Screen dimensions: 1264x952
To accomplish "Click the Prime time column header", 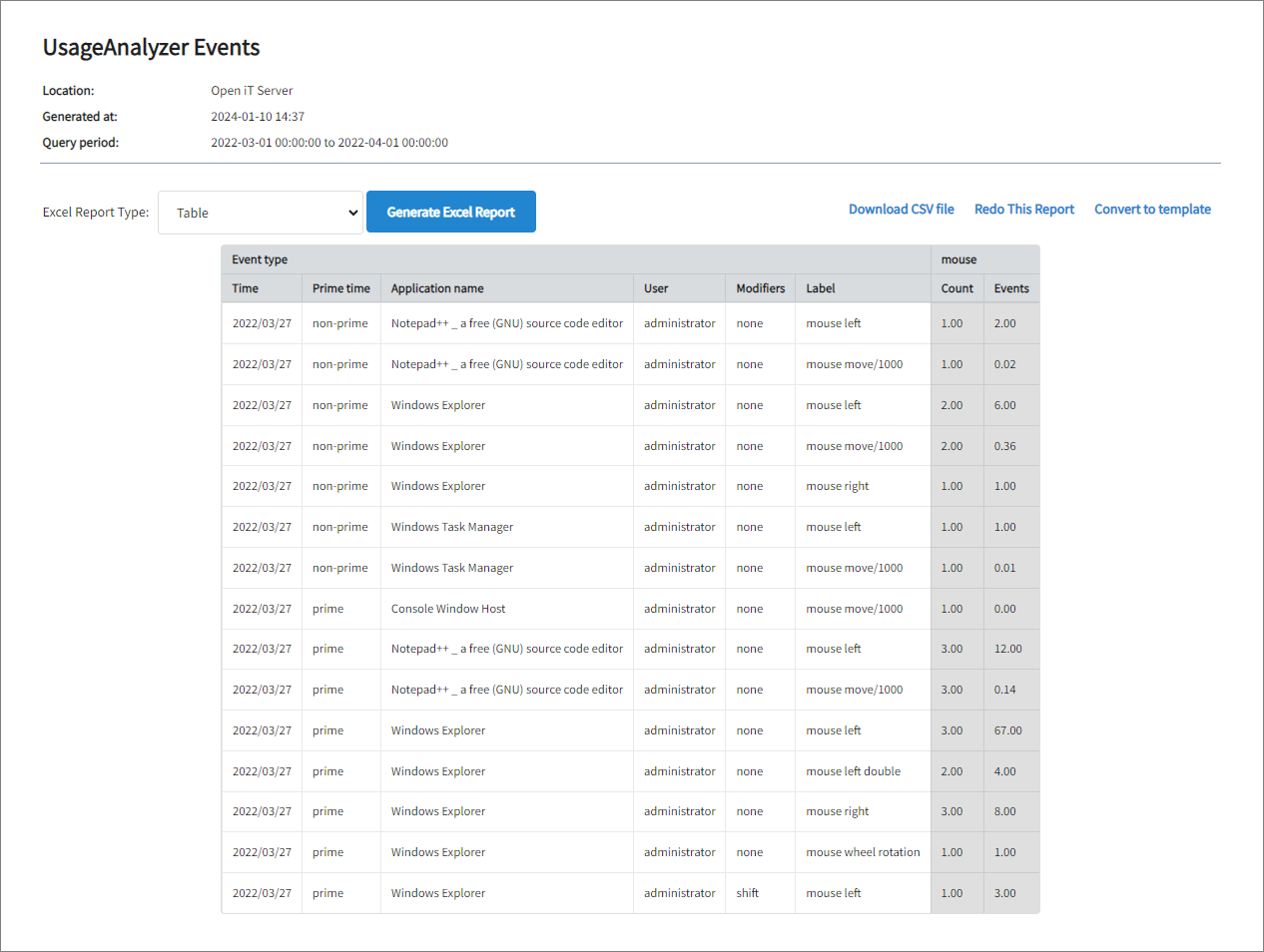I will [x=340, y=288].
